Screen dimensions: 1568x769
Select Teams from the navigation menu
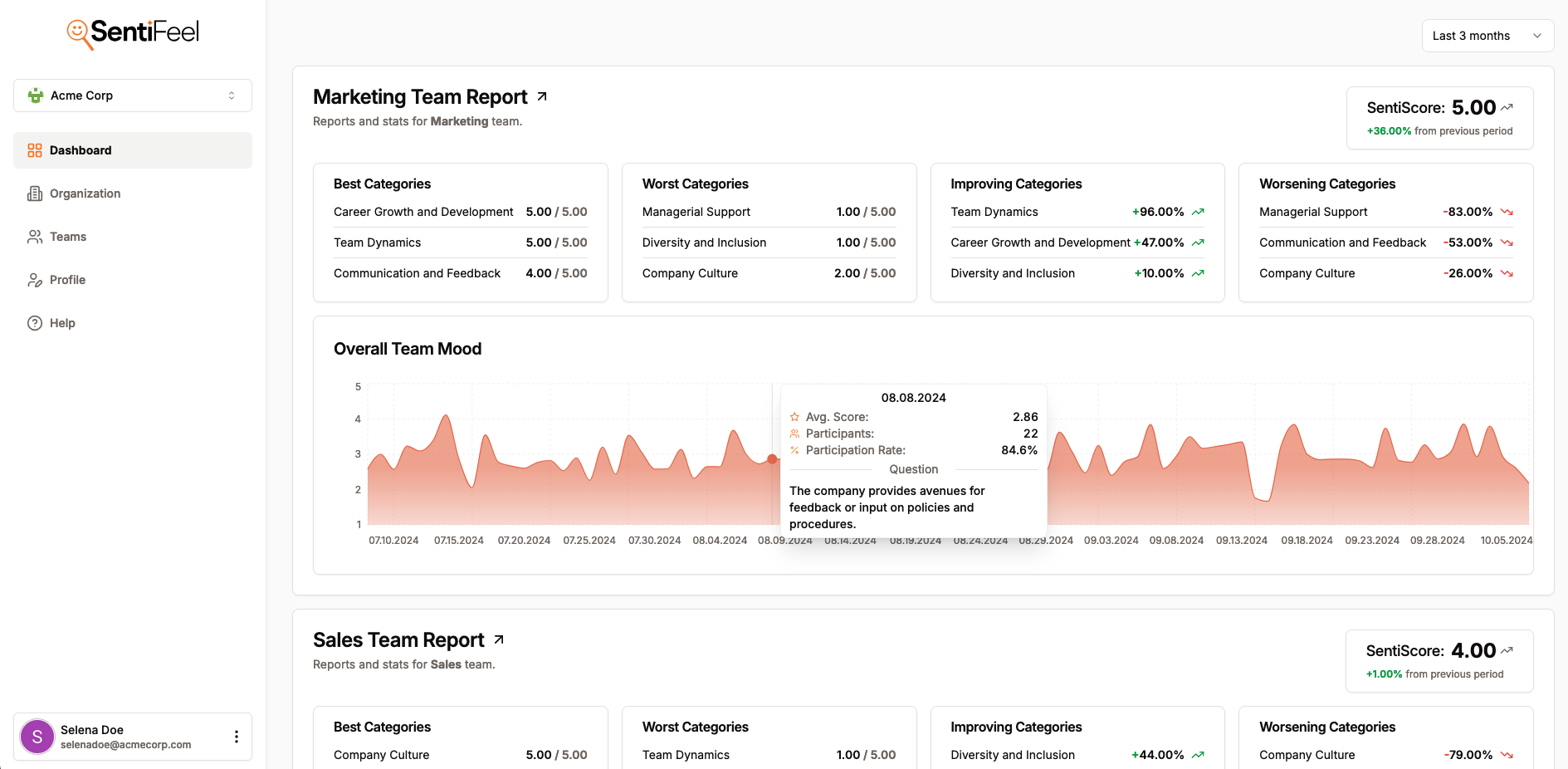tap(67, 237)
